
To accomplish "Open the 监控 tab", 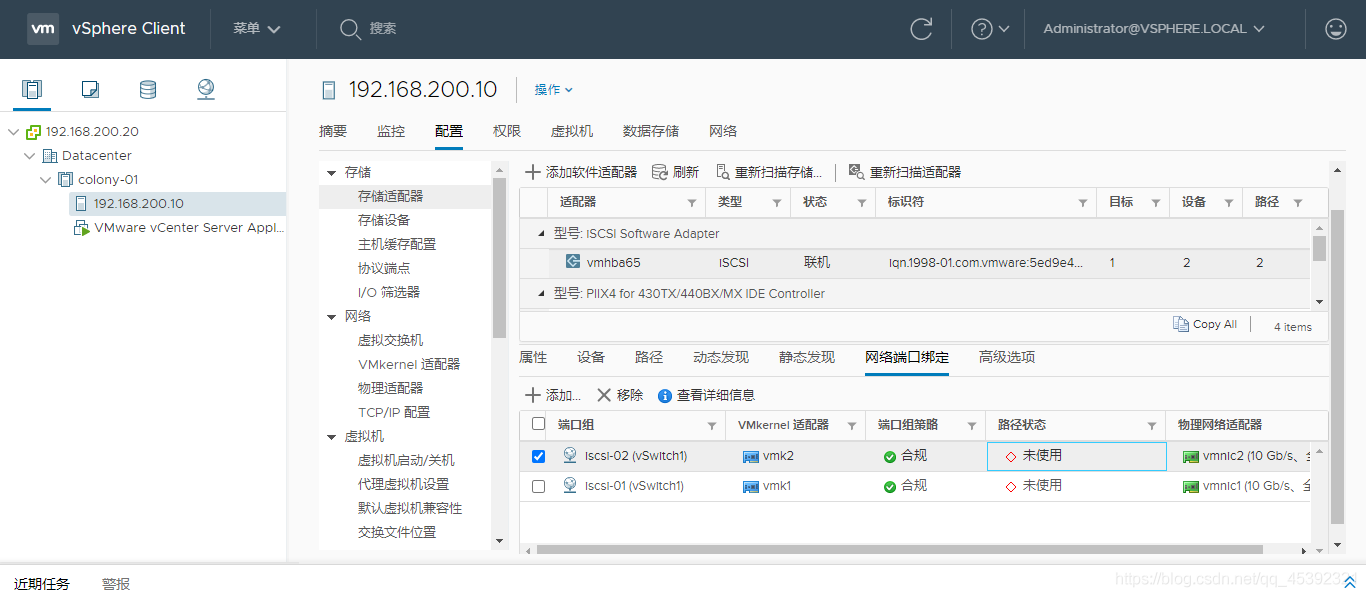I will [x=391, y=131].
